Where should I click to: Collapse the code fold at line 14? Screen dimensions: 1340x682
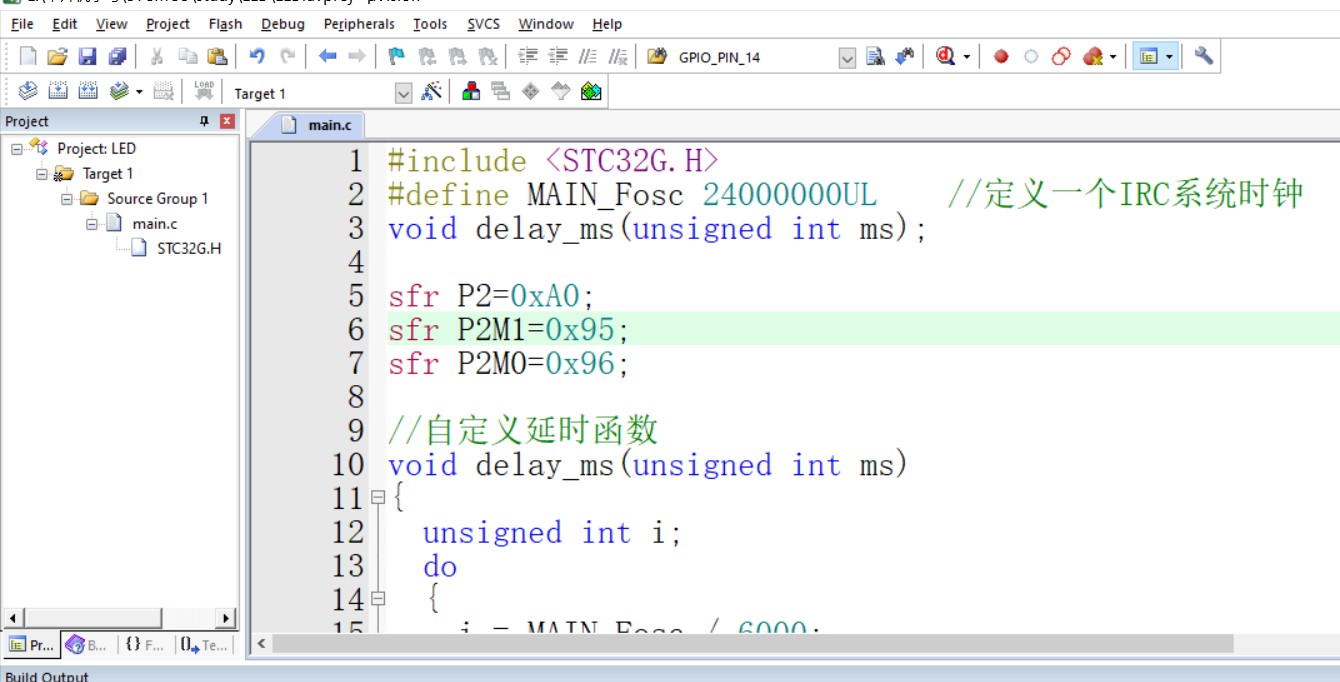(x=378, y=598)
